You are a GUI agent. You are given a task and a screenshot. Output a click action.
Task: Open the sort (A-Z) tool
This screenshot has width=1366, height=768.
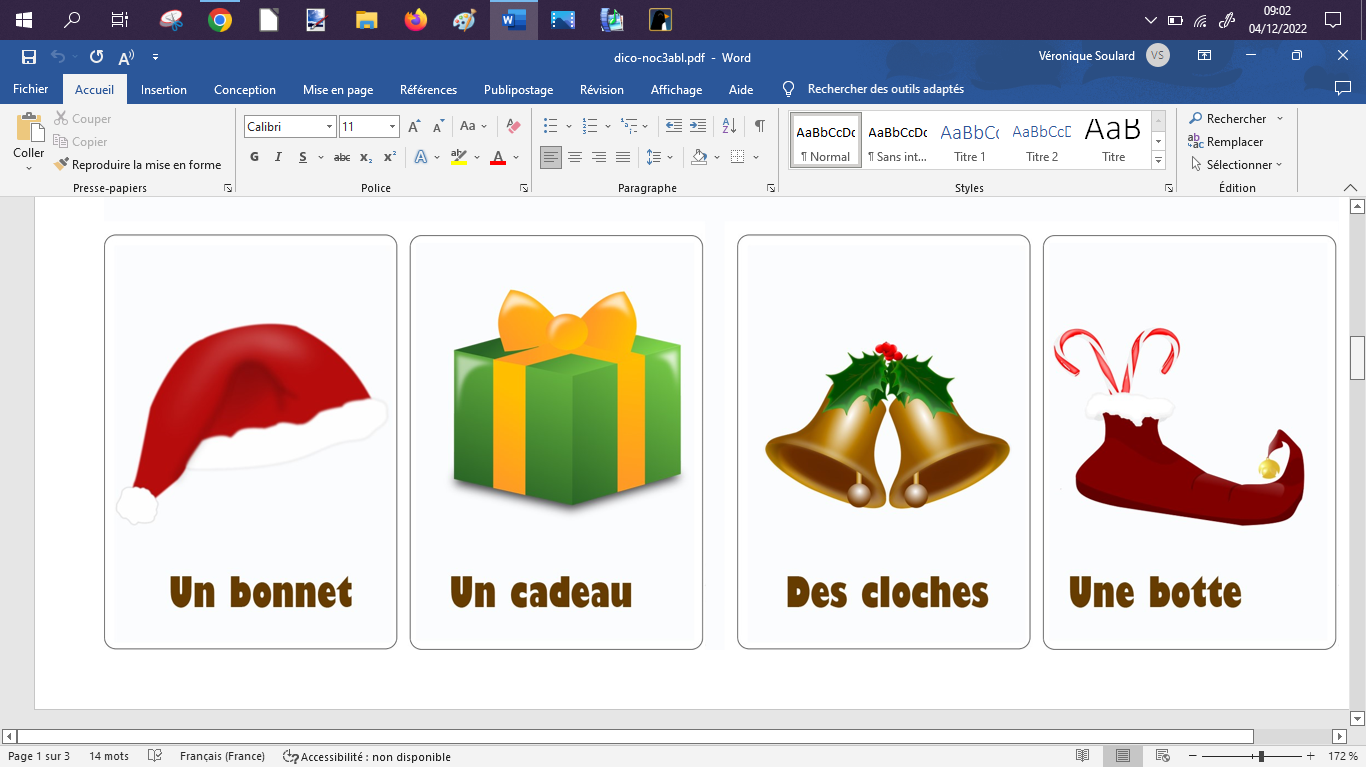tap(728, 126)
